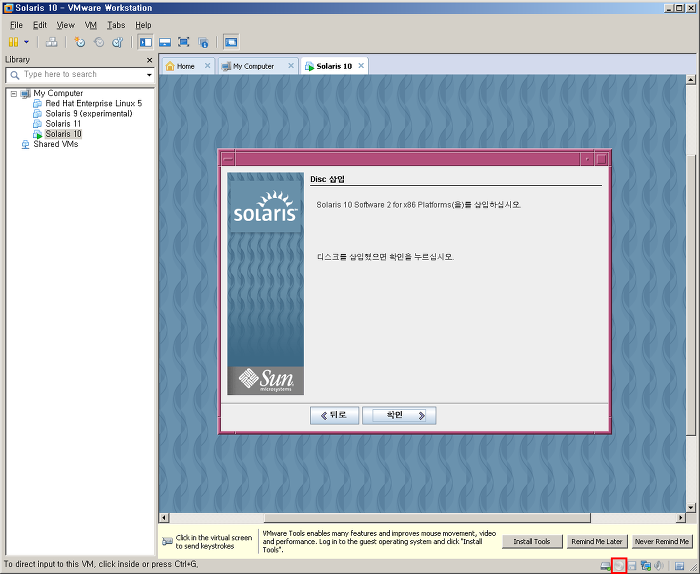The width and height of the screenshot is (700, 574).
Task: Click the installer dialog minimize dot button
Action: pos(587,159)
